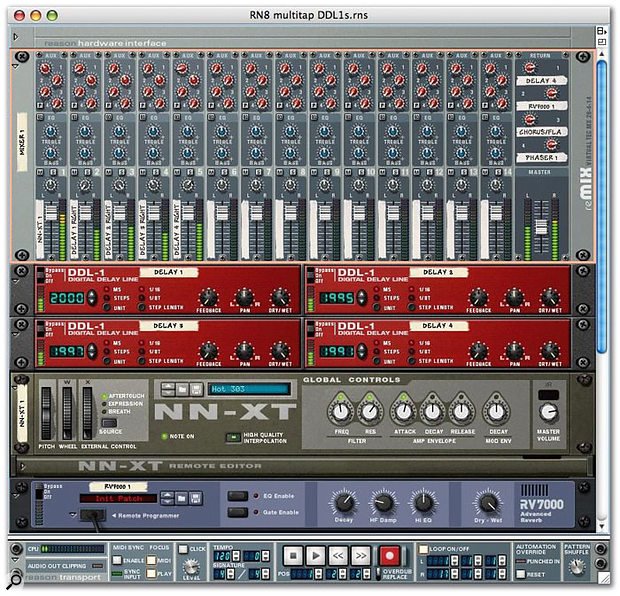
Task: Mute mixer channel 1
Action: pos(40,172)
